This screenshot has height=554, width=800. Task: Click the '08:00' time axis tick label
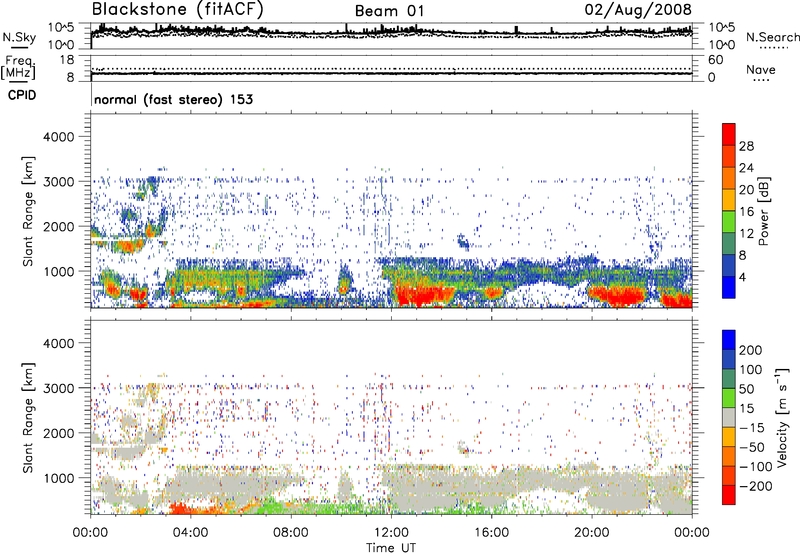point(291,533)
